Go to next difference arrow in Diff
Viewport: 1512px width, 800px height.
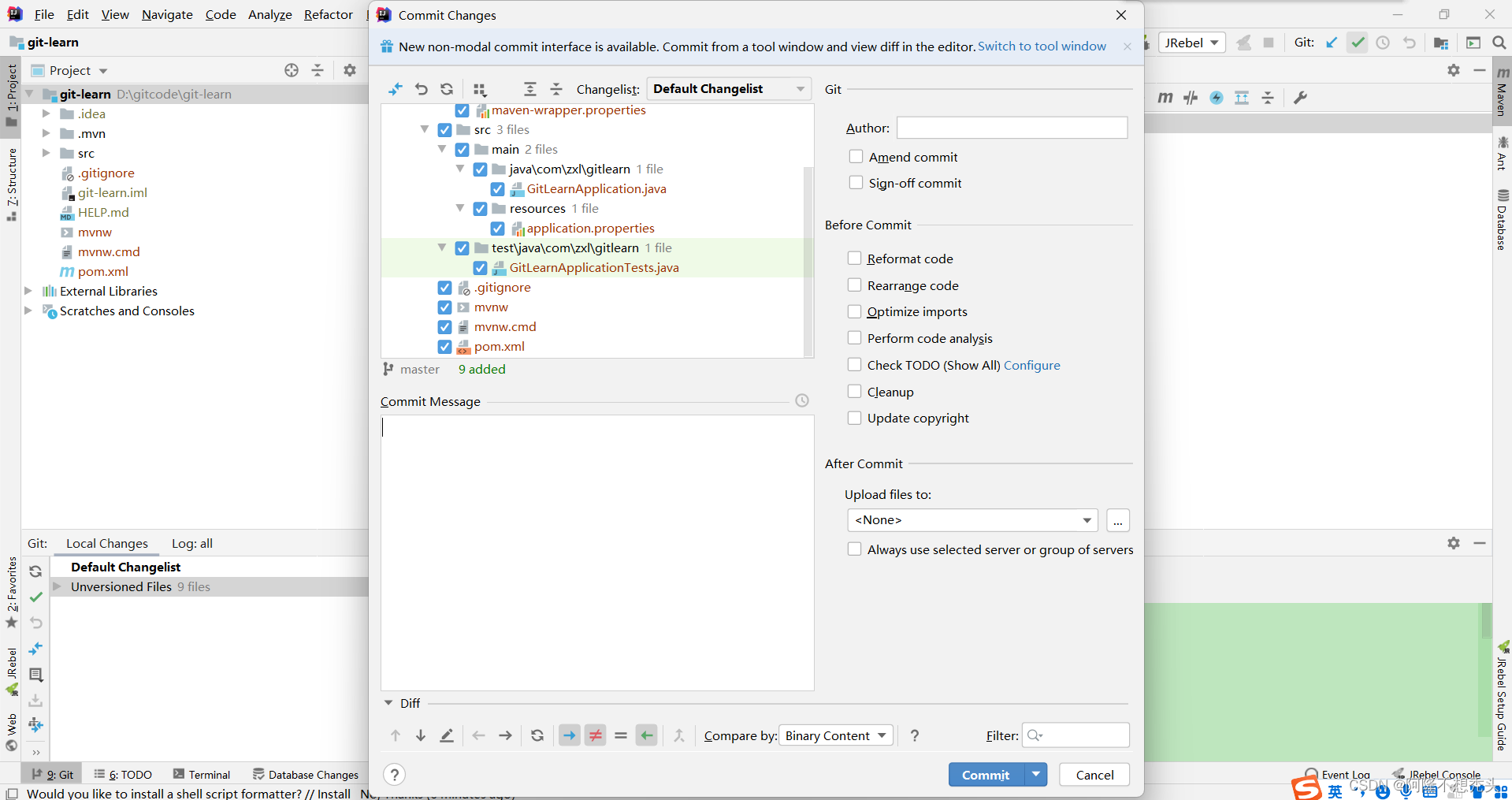click(421, 735)
